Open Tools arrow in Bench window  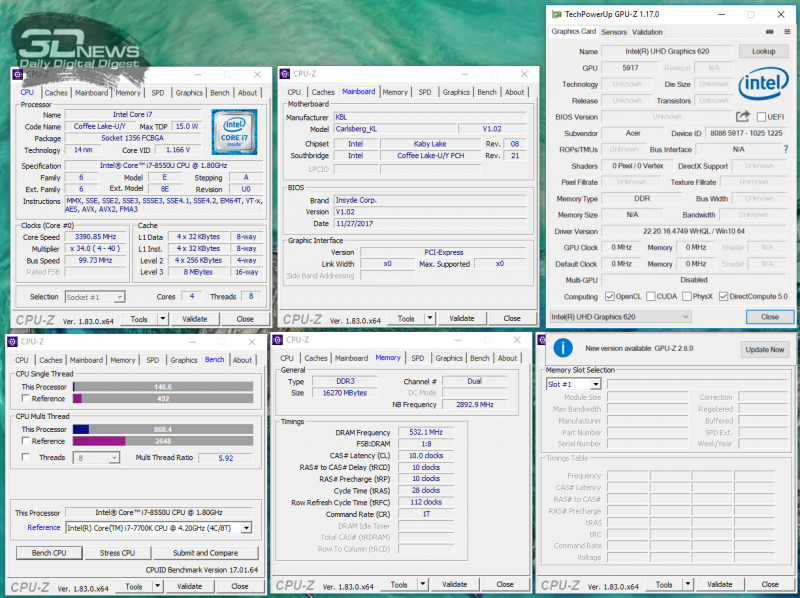(x=158, y=586)
